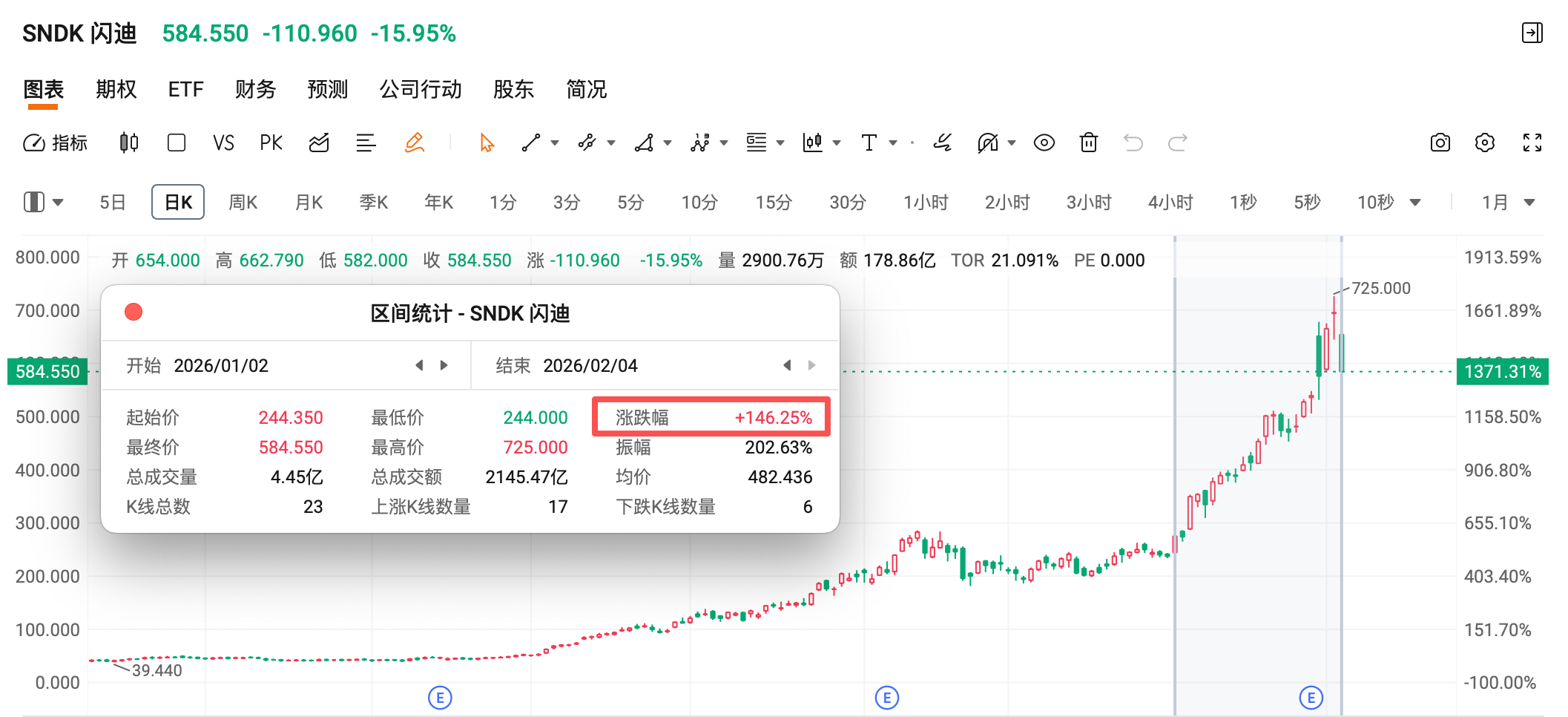This screenshot has width=1568, height=717.
Task: Select the 30分 timeframe
Action: click(848, 202)
